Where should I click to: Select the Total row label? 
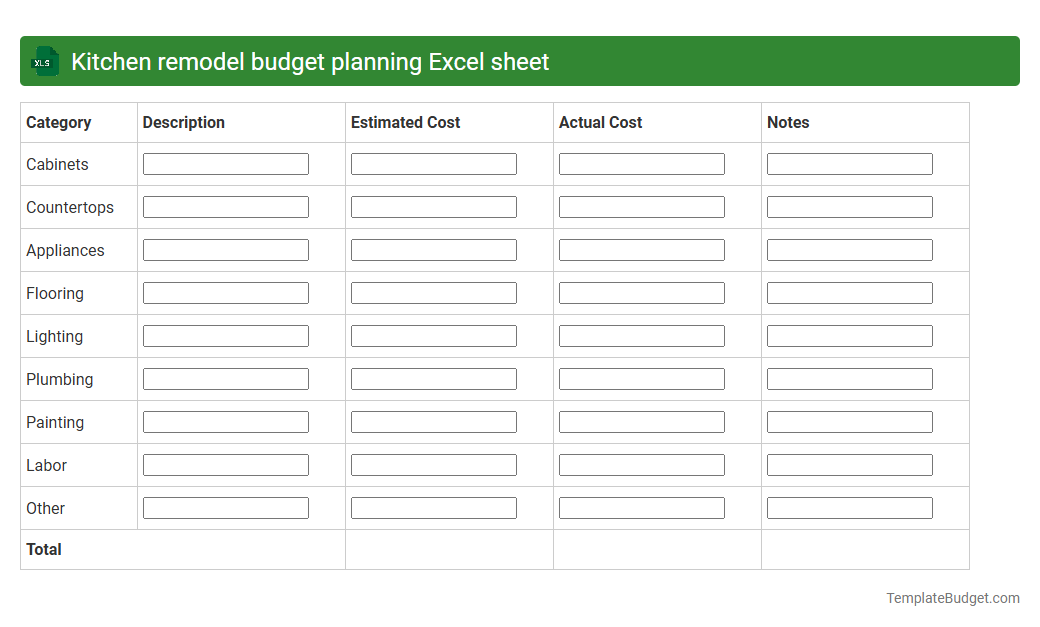(x=43, y=549)
